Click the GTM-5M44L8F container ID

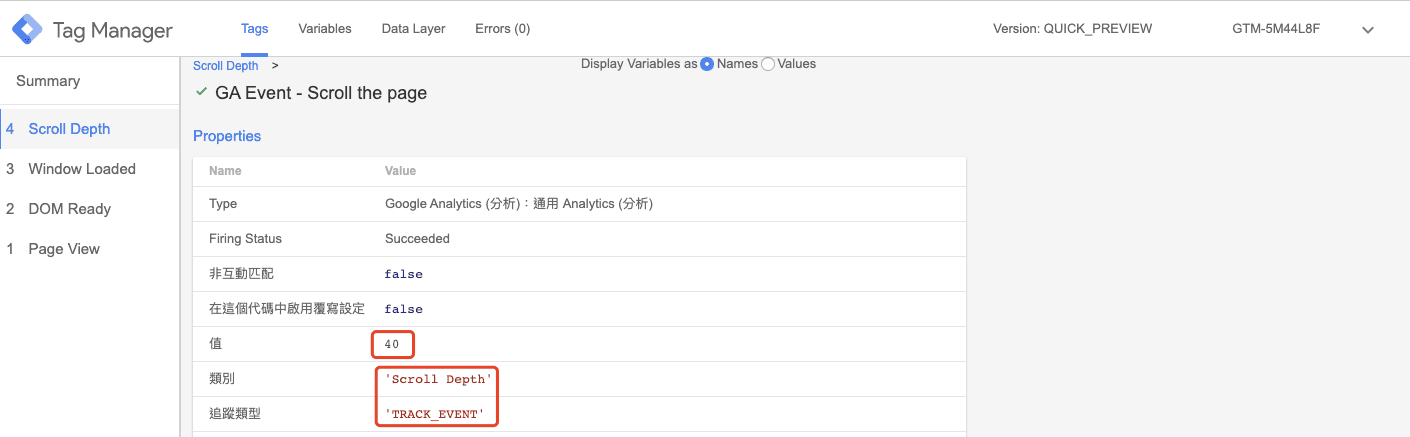(1276, 29)
